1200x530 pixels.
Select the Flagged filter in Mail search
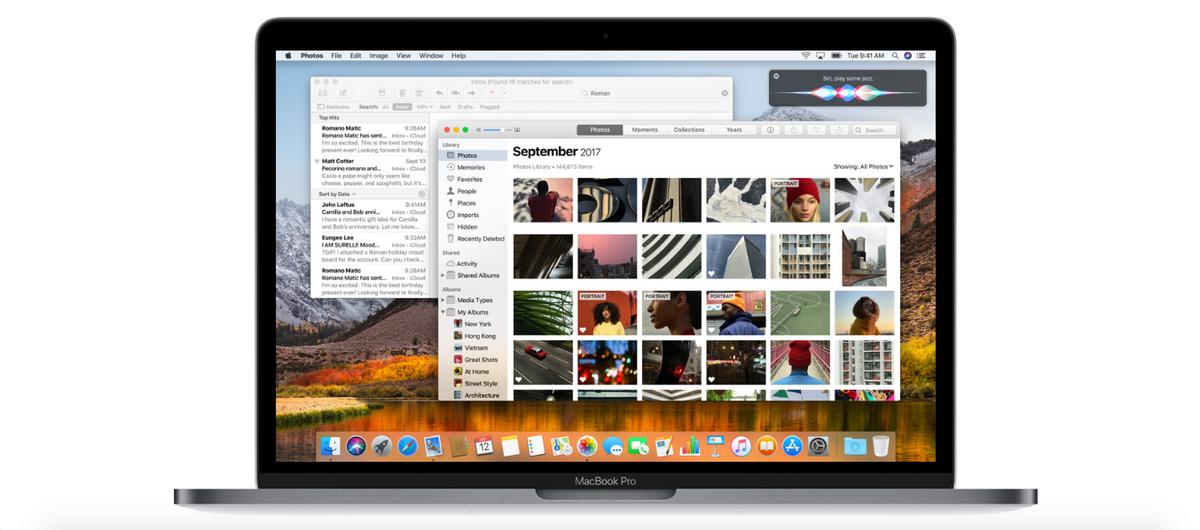coord(489,106)
